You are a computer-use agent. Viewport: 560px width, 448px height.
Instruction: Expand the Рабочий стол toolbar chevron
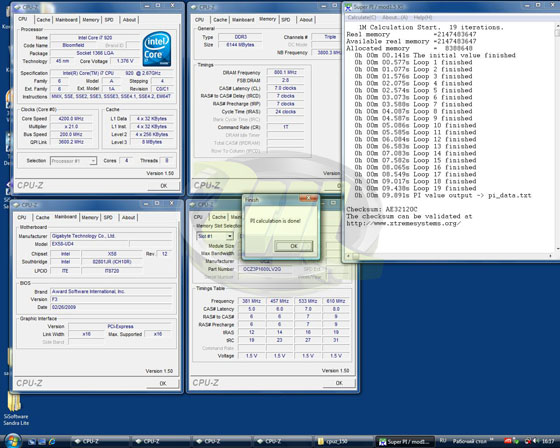tap(492, 440)
